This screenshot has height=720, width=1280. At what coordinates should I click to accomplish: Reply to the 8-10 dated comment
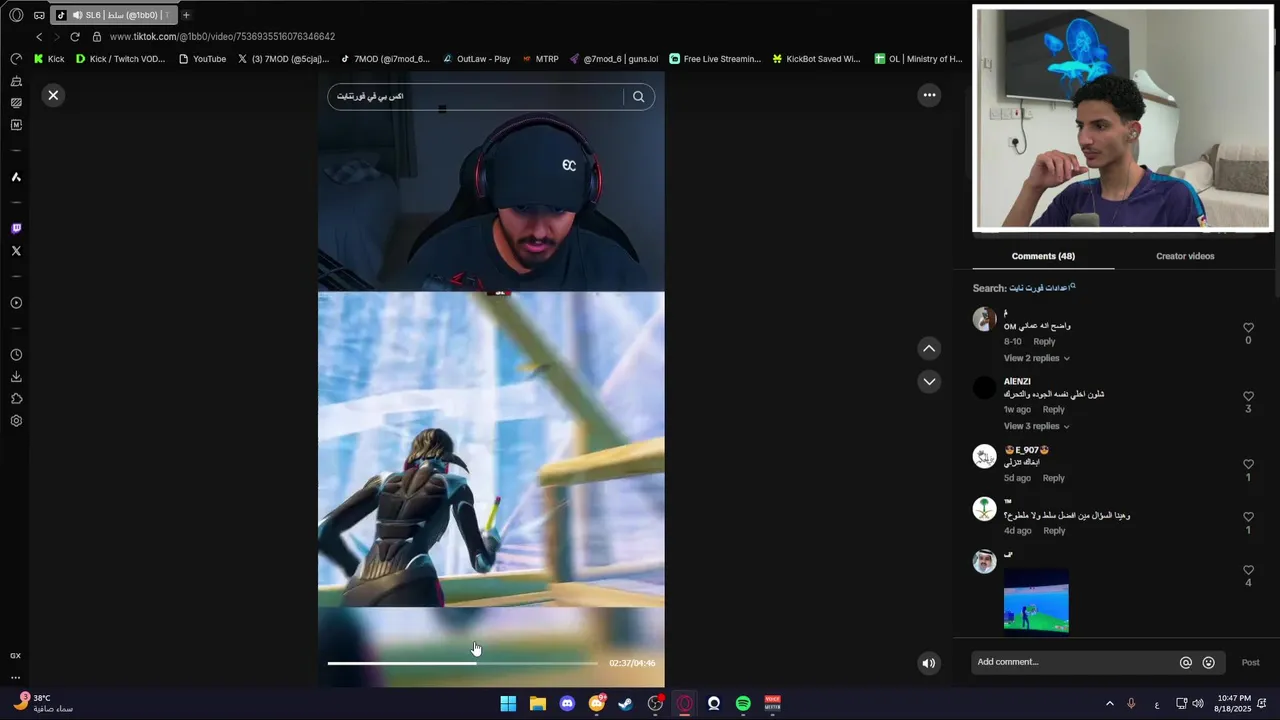click(1044, 342)
